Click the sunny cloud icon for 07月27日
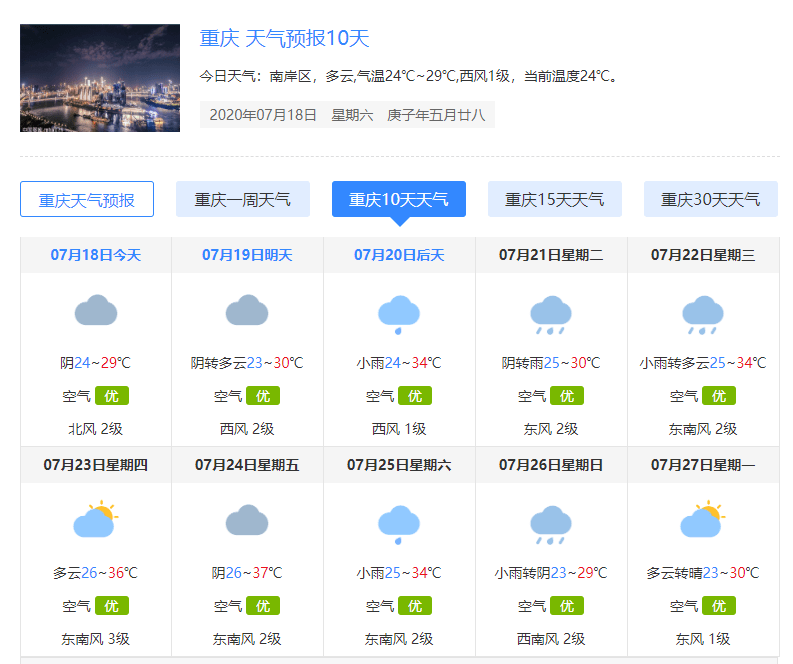Screen dimensions: 793x664 pos(703,521)
